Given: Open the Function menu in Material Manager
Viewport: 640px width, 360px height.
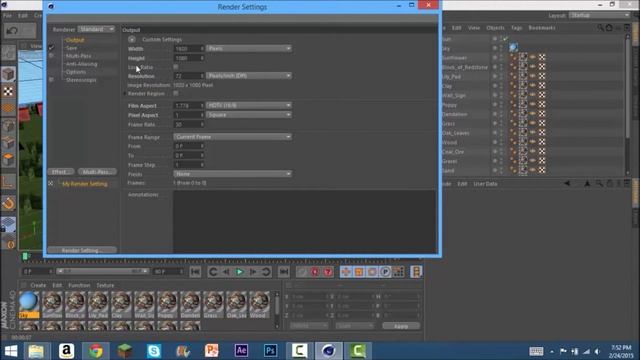Looking at the screenshot, I should click(79, 285).
